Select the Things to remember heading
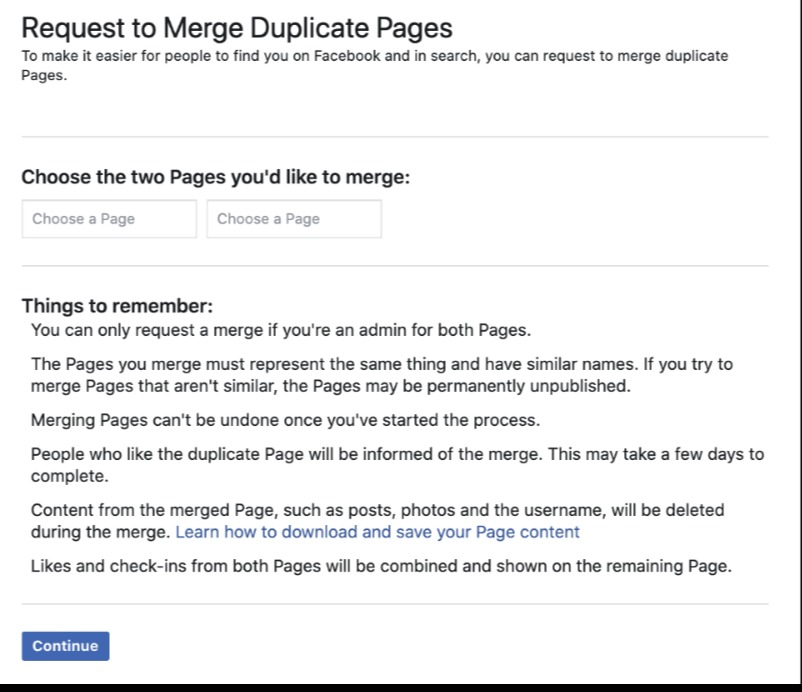Screen dimensions: 802x692 click(x=117, y=306)
